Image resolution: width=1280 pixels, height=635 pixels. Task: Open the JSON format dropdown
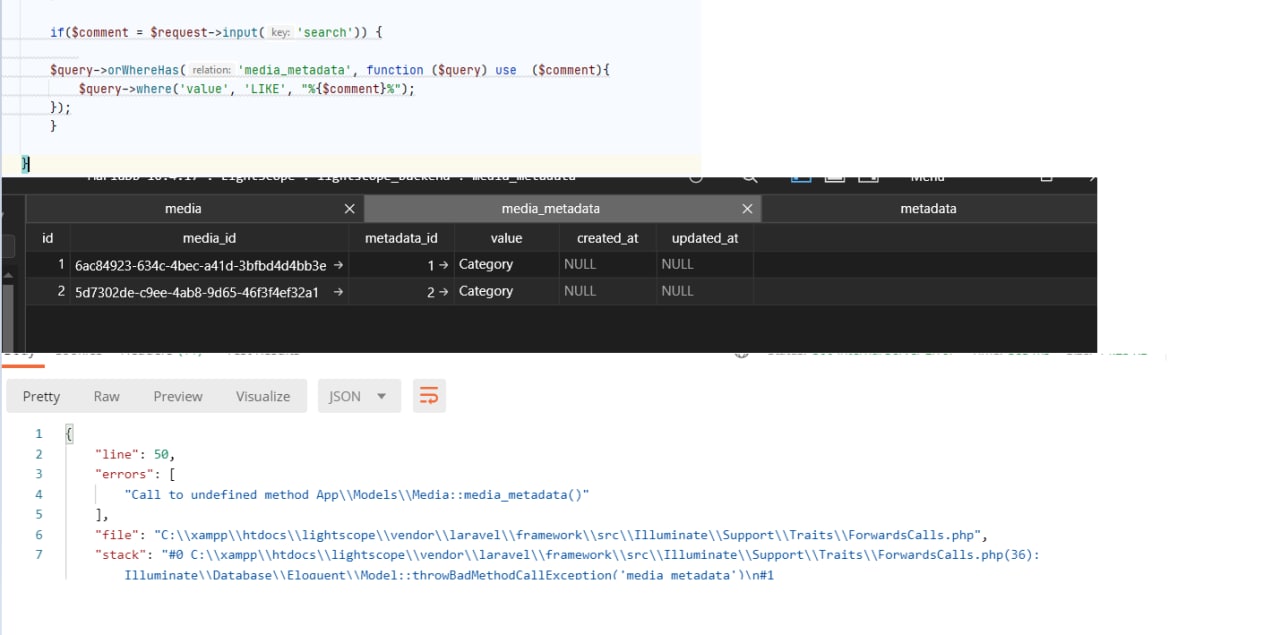[358, 396]
